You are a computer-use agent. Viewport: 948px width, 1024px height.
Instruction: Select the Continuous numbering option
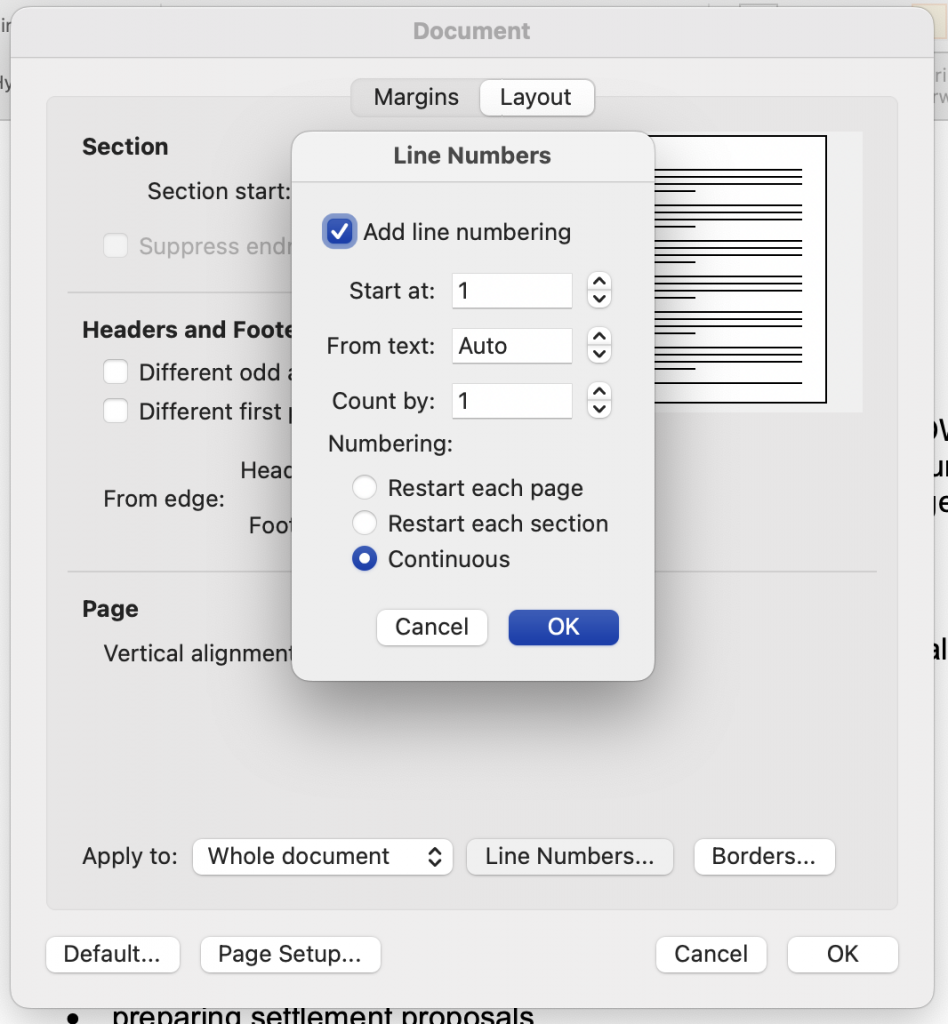pos(364,559)
